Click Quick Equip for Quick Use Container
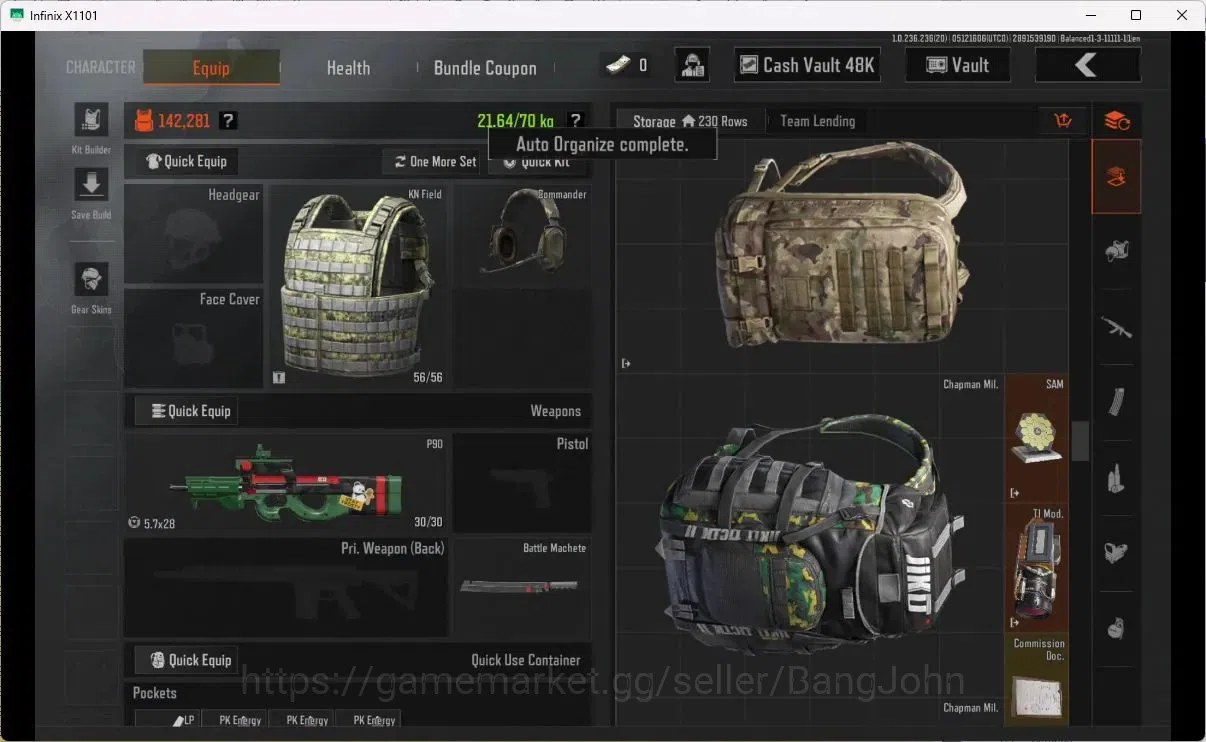The width and height of the screenshot is (1206, 742). tap(187, 660)
